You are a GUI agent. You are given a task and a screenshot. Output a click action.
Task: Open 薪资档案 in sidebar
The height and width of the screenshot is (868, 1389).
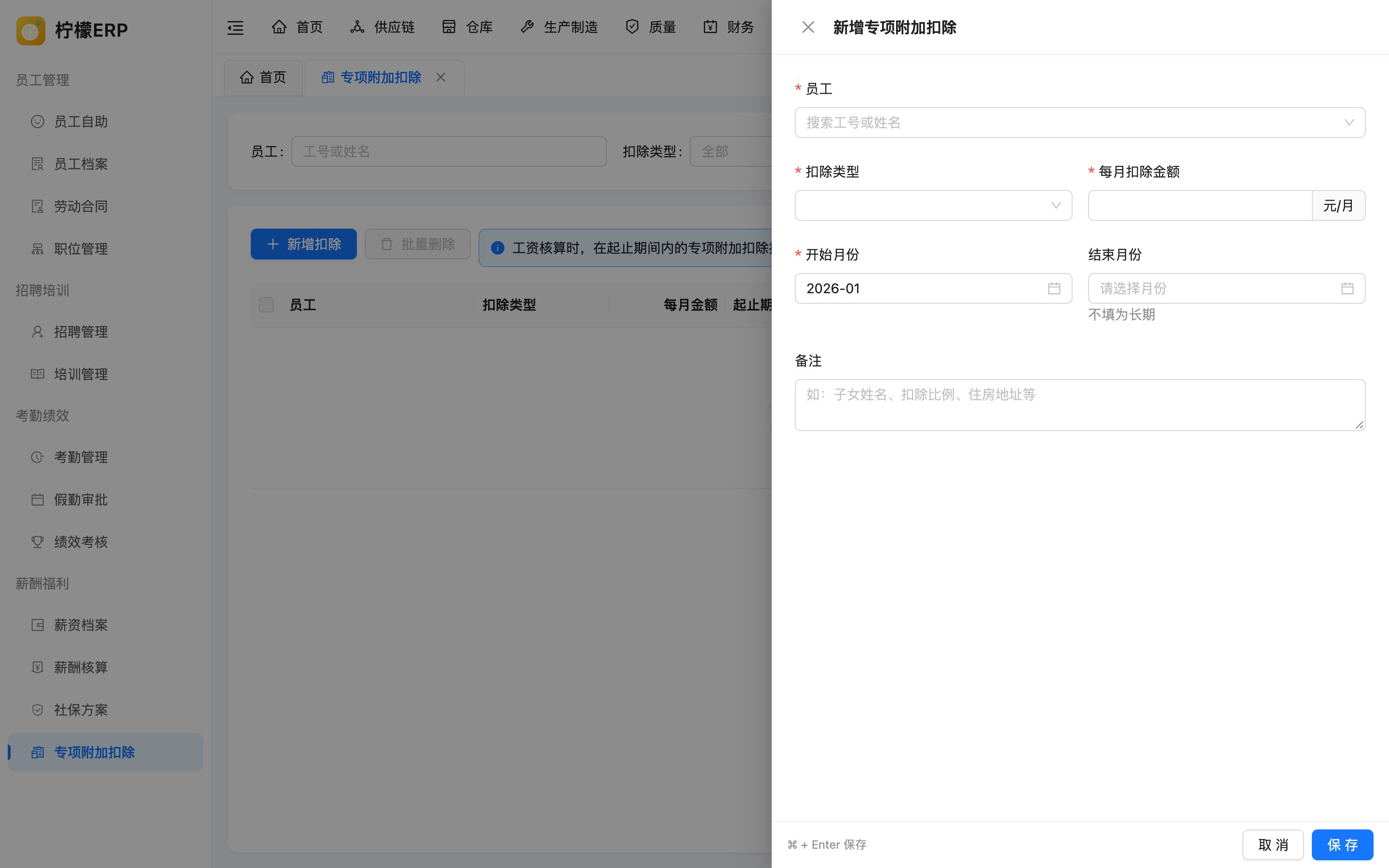coord(106,624)
